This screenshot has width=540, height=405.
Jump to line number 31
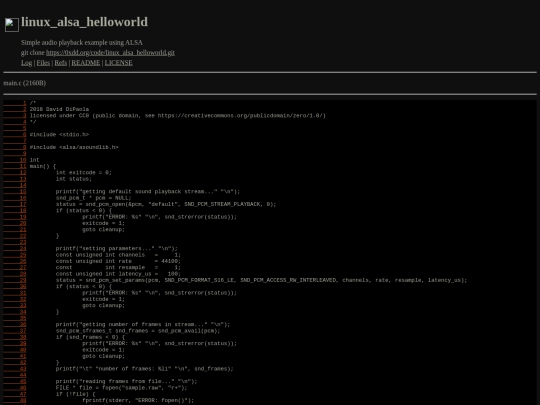pos(15,293)
